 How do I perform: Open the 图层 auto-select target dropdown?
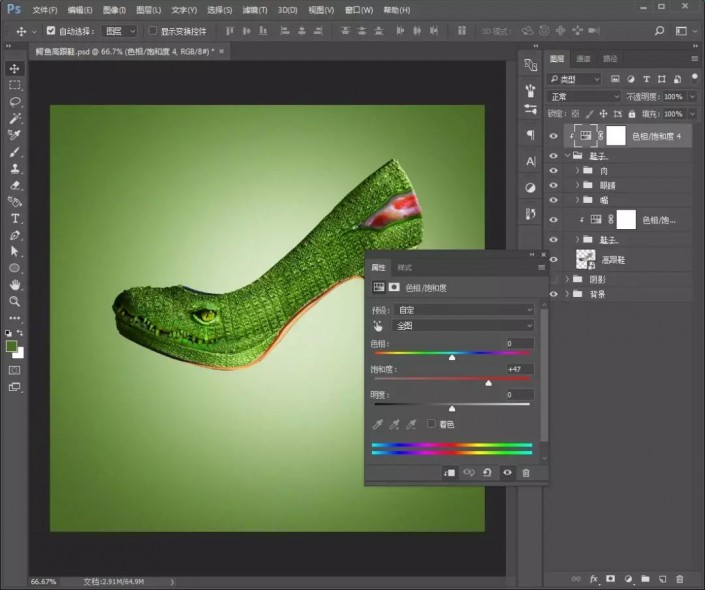point(119,31)
